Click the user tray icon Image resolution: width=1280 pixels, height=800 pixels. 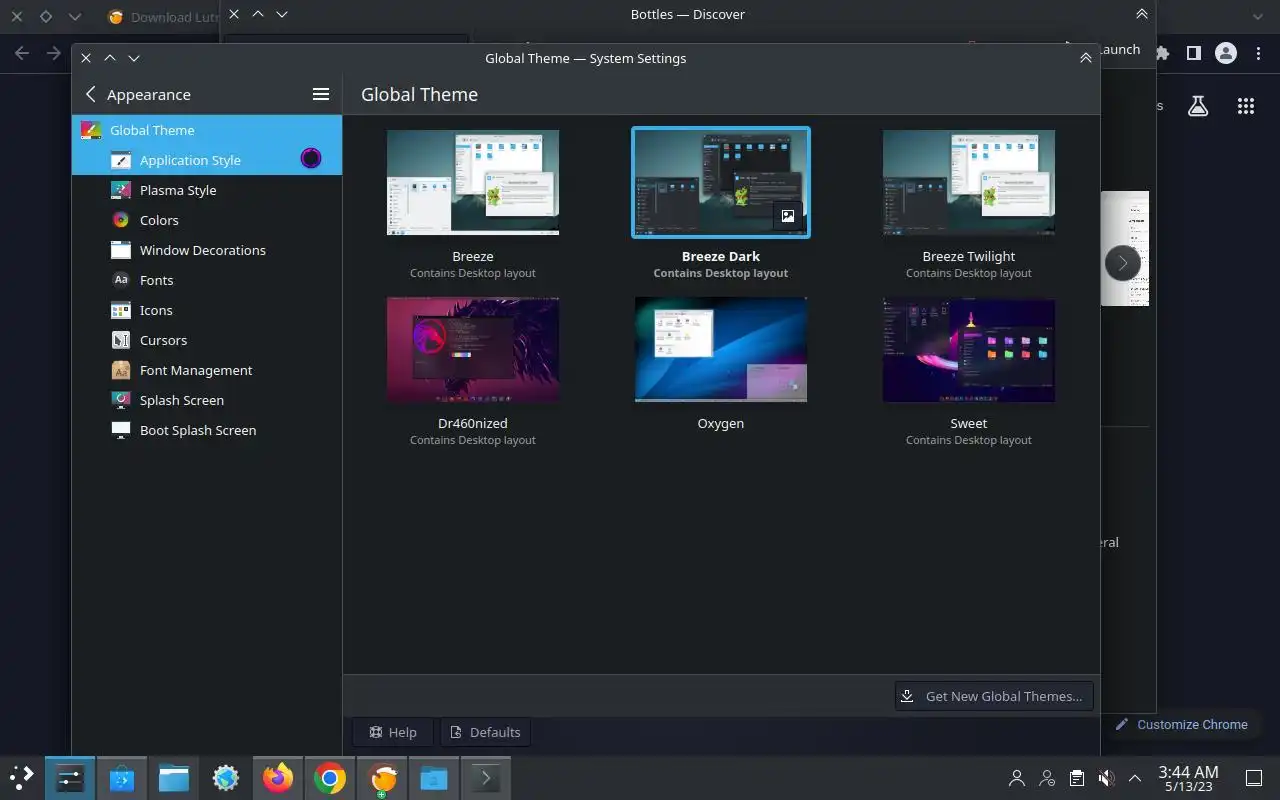click(x=1017, y=778)
